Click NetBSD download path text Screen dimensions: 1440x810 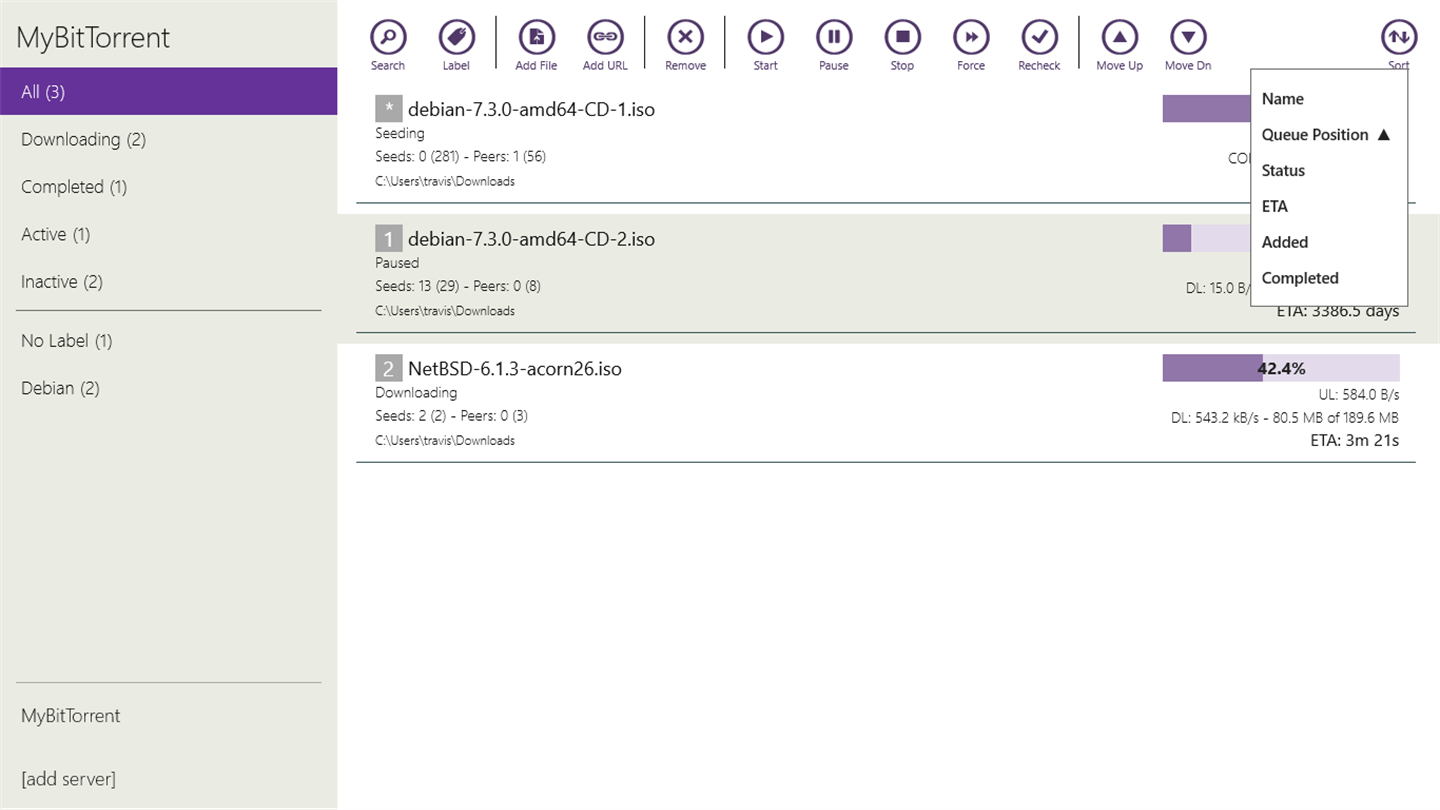[x=445, y=440]
